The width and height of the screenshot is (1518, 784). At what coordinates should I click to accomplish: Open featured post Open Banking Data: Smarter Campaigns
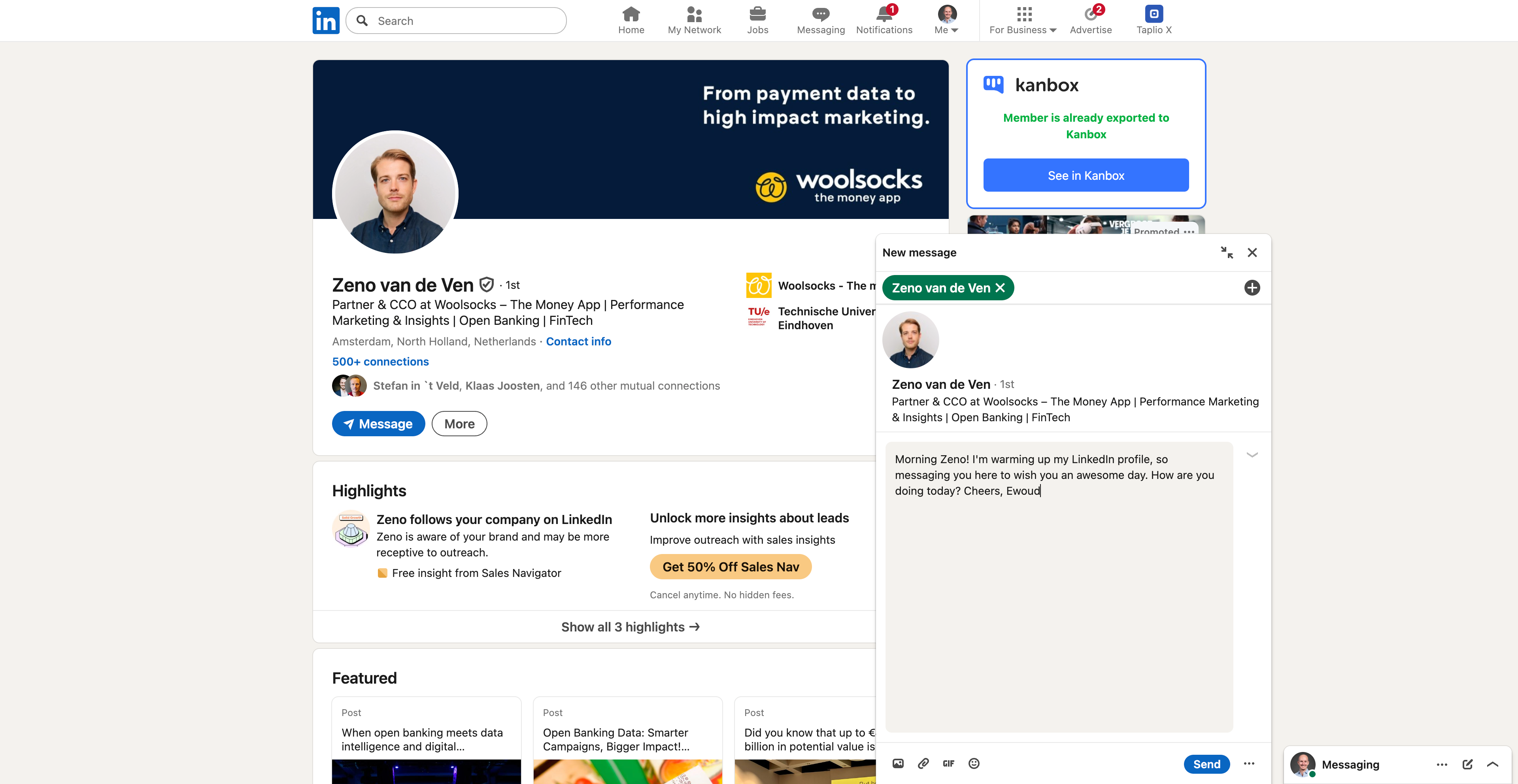(x=628, y=740)
